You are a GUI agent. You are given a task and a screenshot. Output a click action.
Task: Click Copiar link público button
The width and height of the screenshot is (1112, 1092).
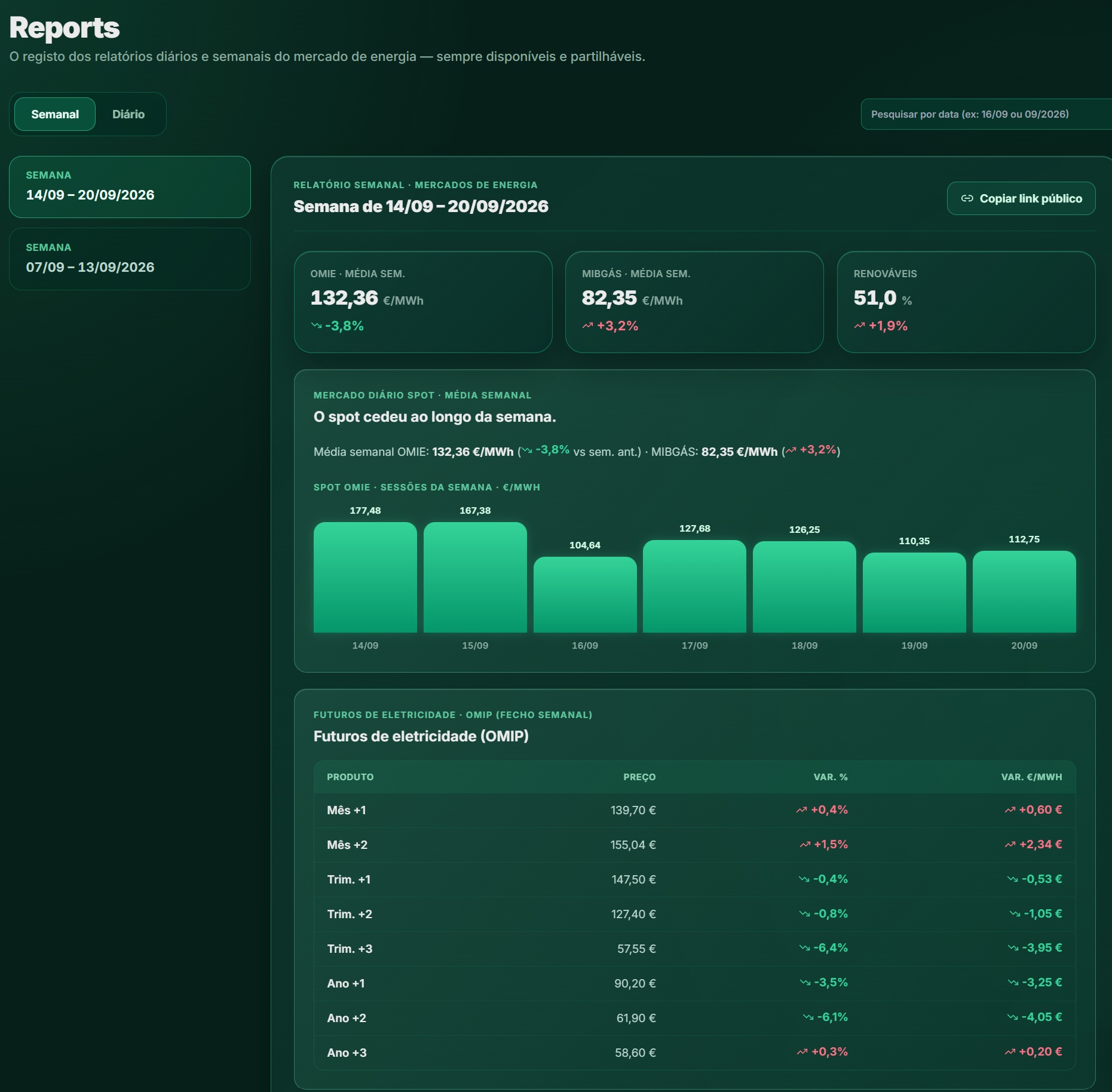(1021, 198)
